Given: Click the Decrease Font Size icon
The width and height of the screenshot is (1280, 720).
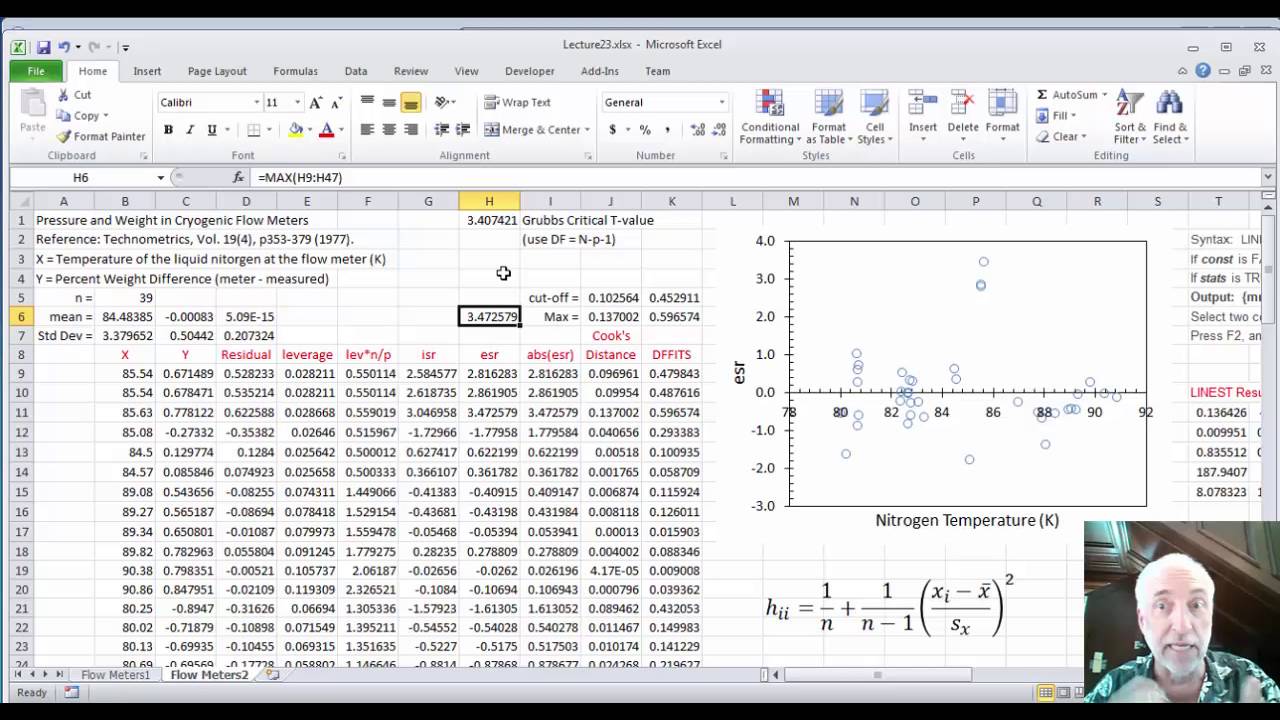Looking at the screenshot, I should pos(335,102).
